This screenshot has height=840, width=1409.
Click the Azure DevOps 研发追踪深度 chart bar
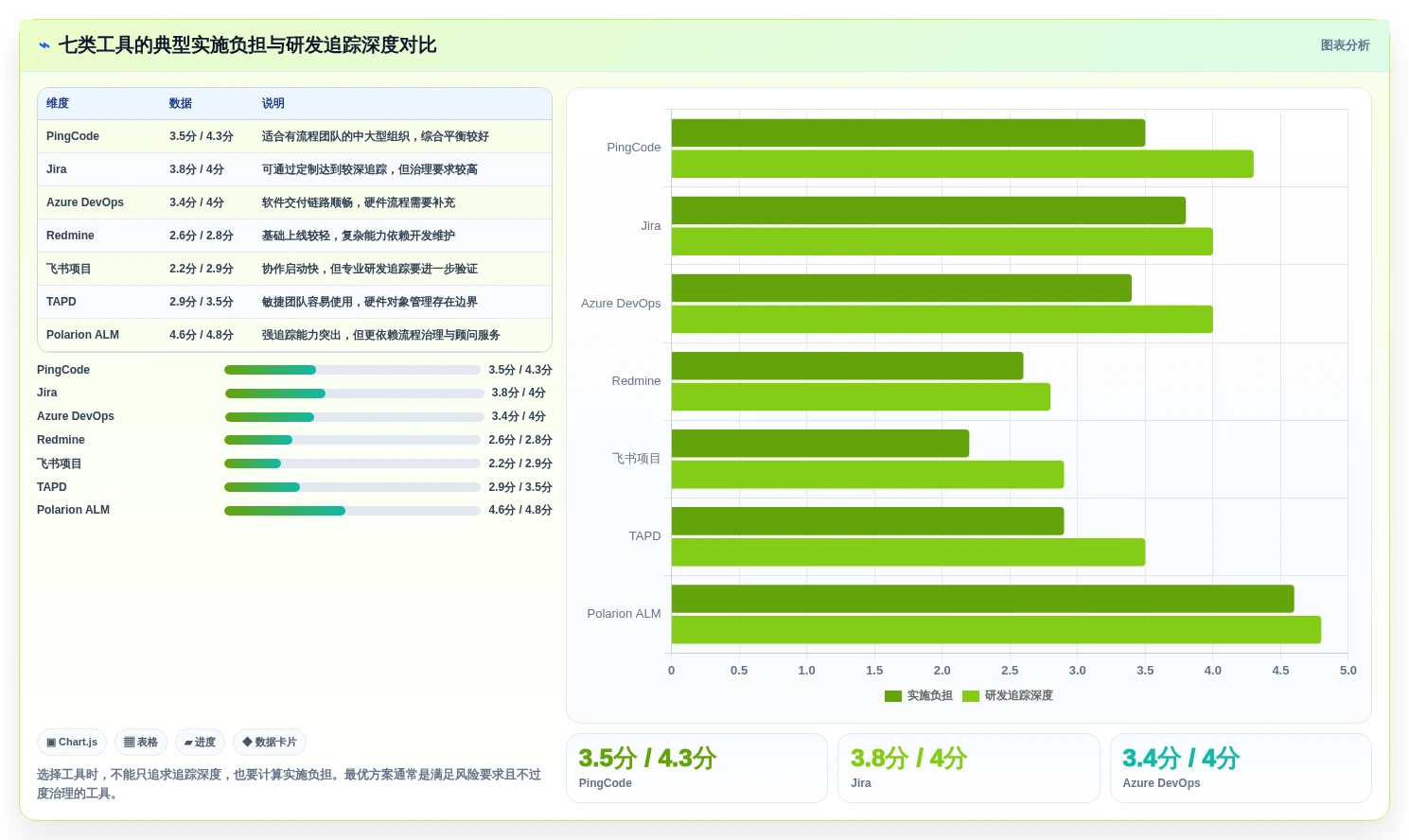coord(942,319)
